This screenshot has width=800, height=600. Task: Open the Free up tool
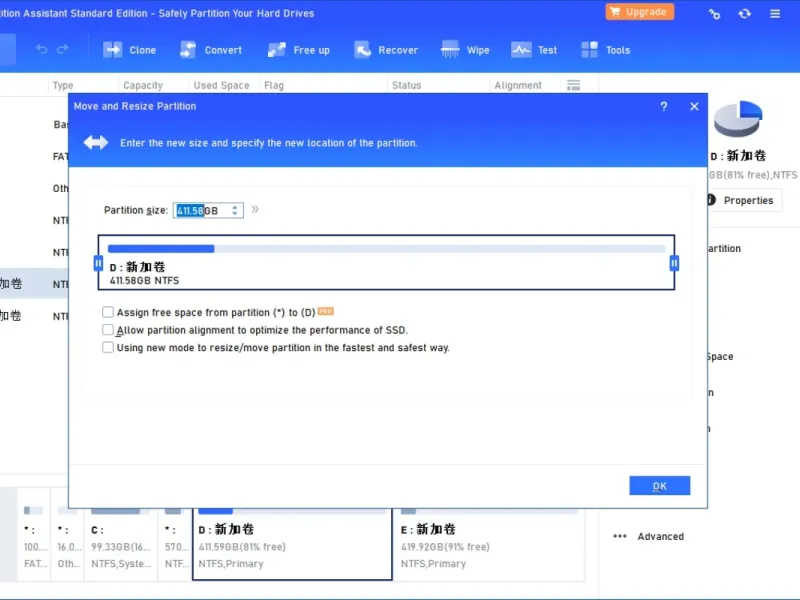298,50
